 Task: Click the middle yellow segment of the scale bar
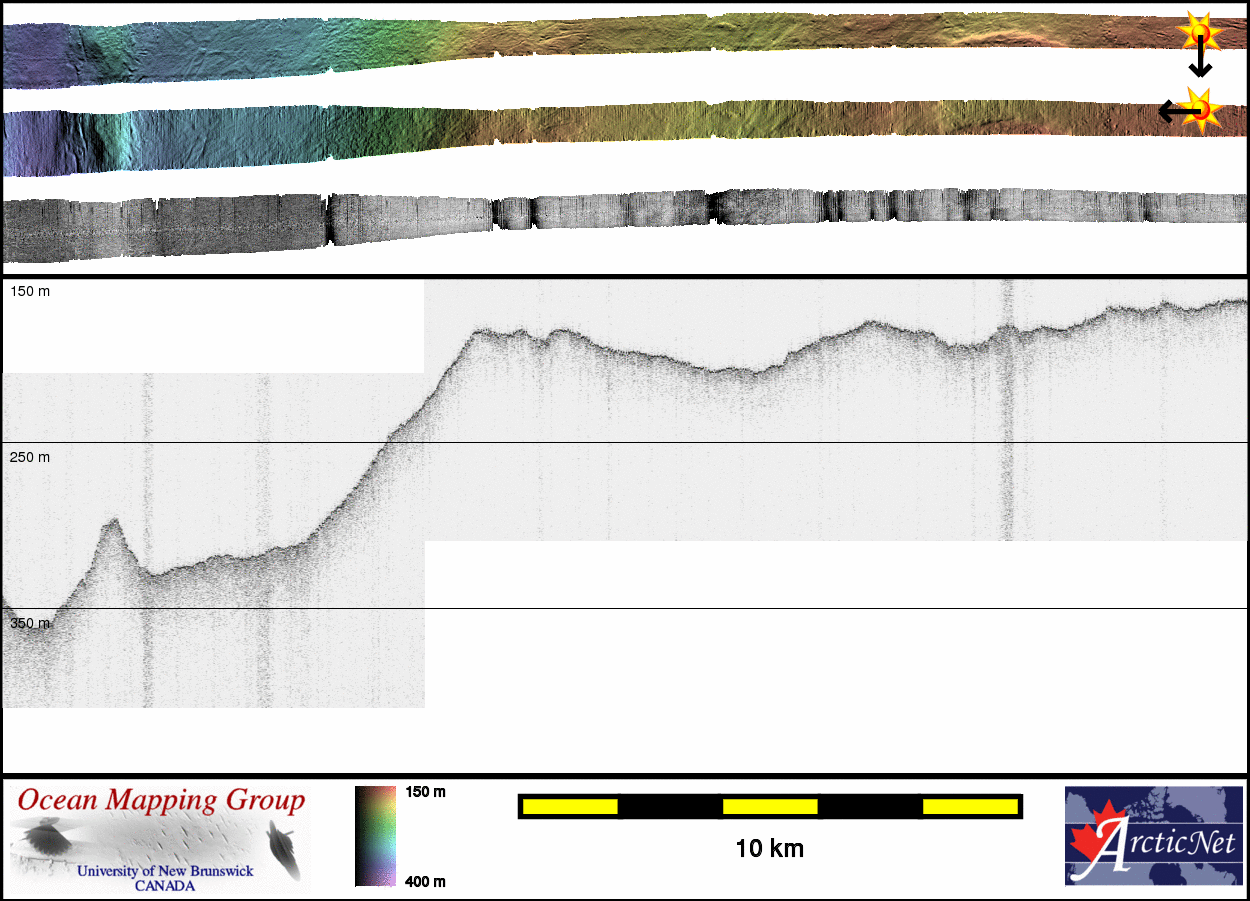pos(770,806)
